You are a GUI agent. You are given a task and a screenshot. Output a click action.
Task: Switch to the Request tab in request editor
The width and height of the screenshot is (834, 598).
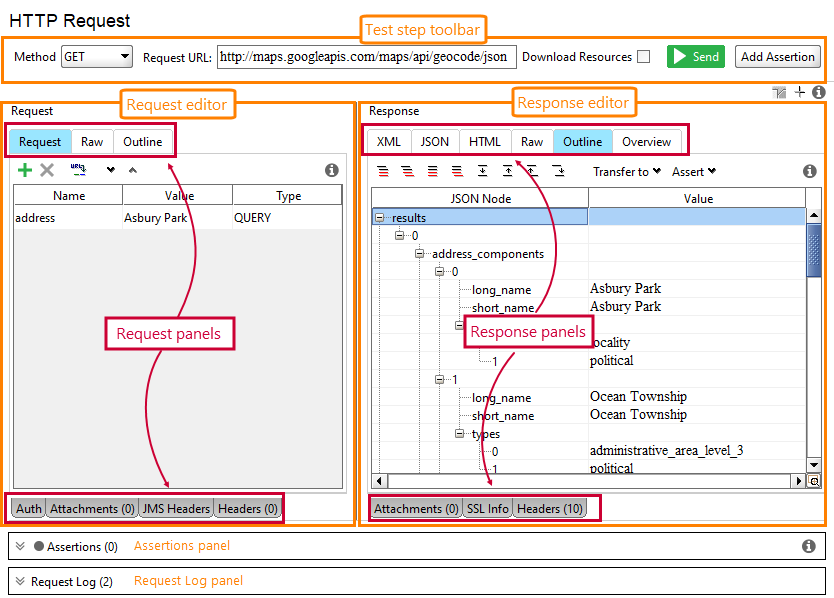point(40,142)
